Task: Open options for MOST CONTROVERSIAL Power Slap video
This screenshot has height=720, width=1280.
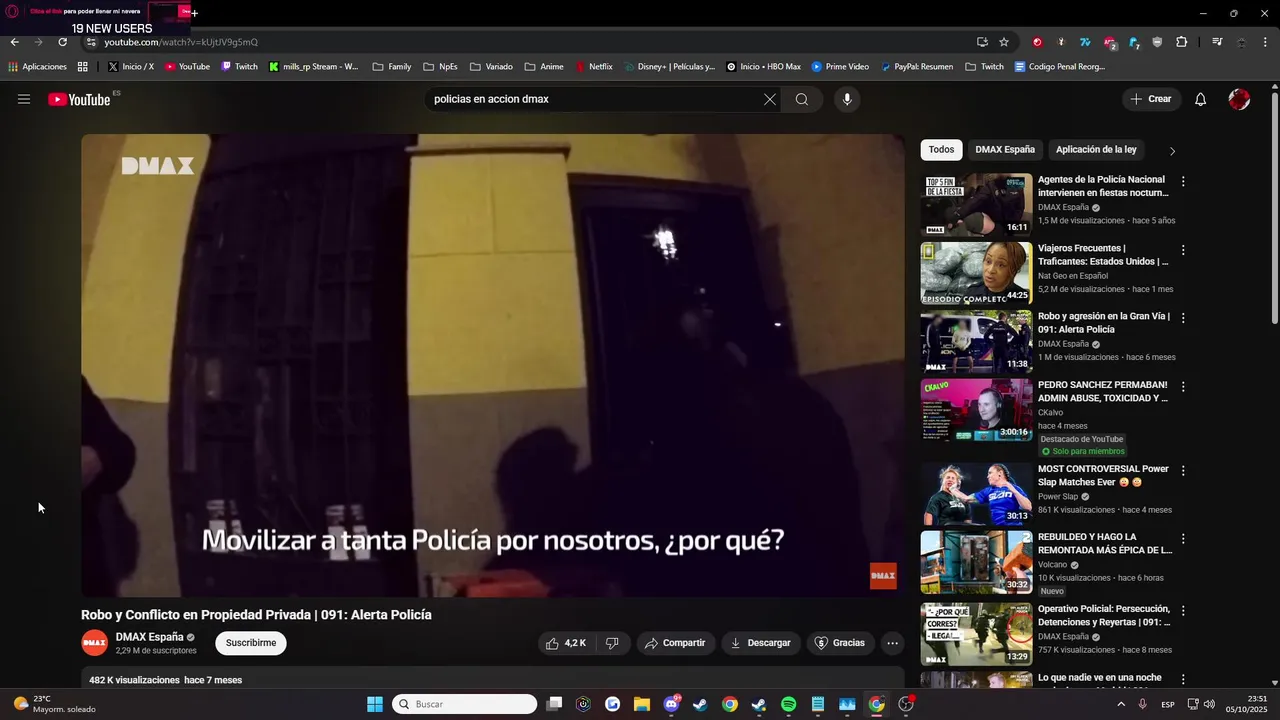Action: pos(1183,470)
